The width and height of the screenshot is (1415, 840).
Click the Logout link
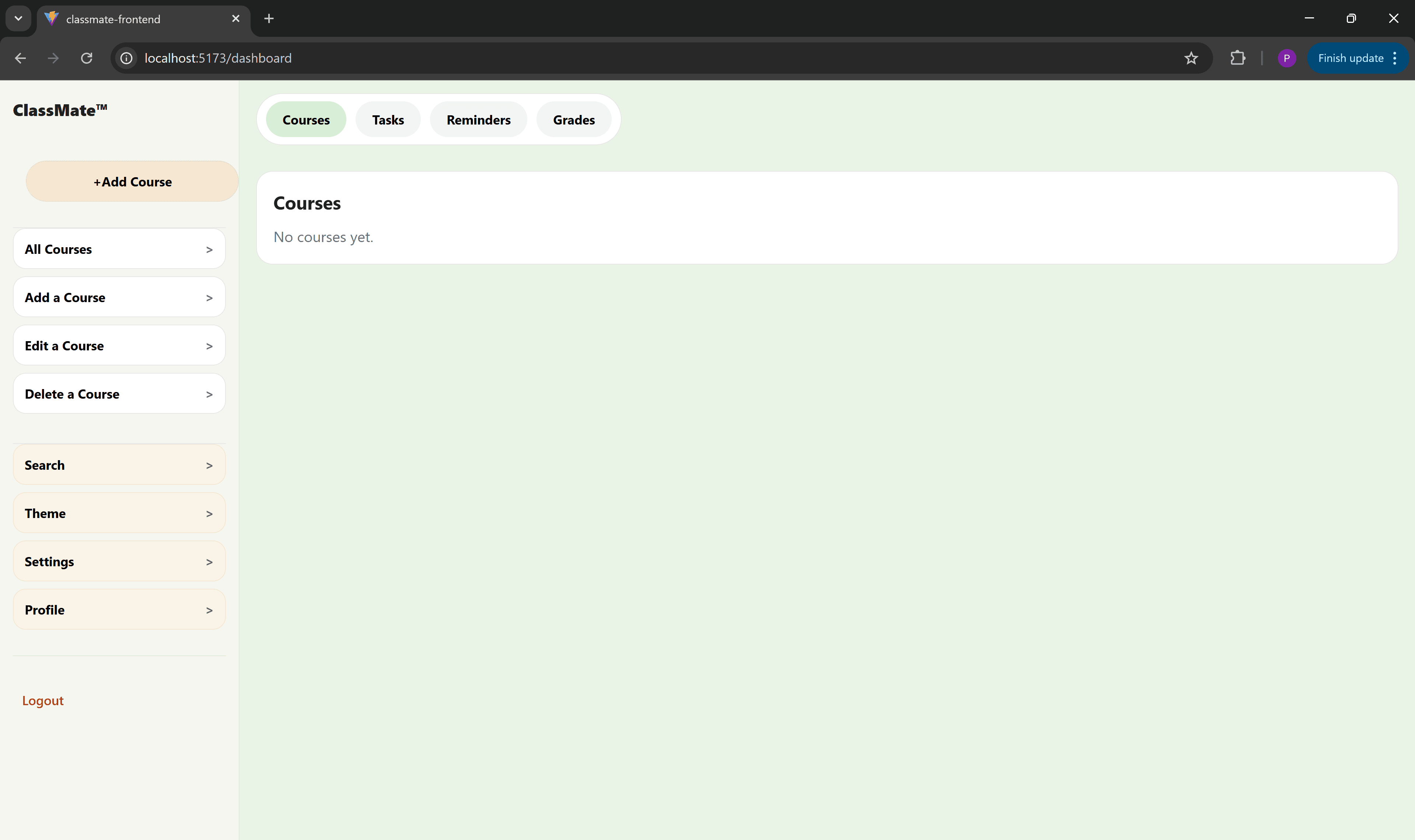click(42, 700)
